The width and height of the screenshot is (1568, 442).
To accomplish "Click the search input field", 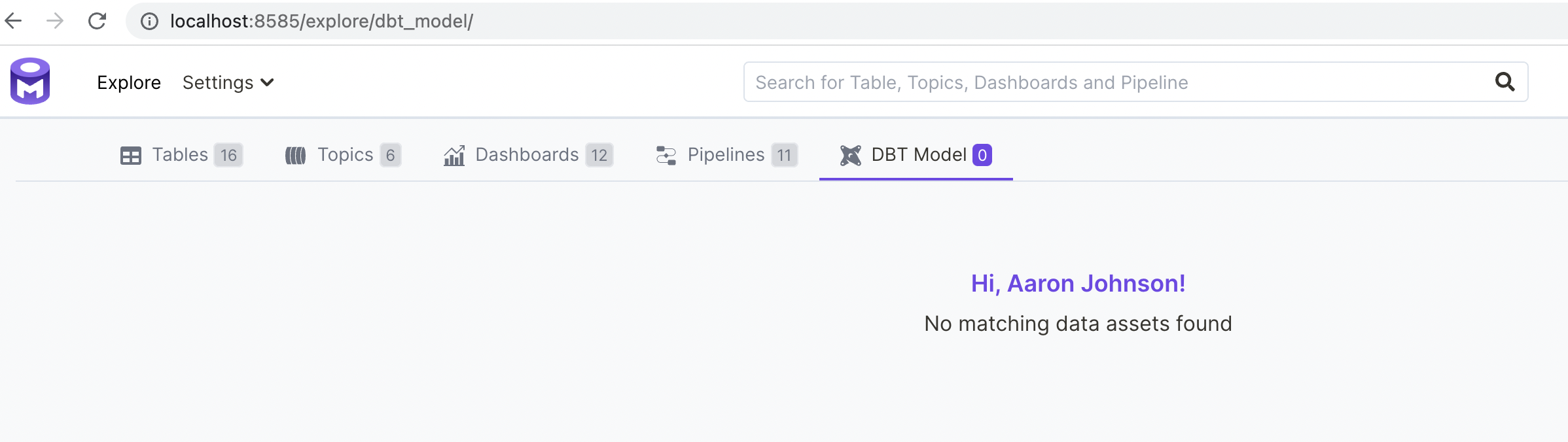I will pos(1047,82).
